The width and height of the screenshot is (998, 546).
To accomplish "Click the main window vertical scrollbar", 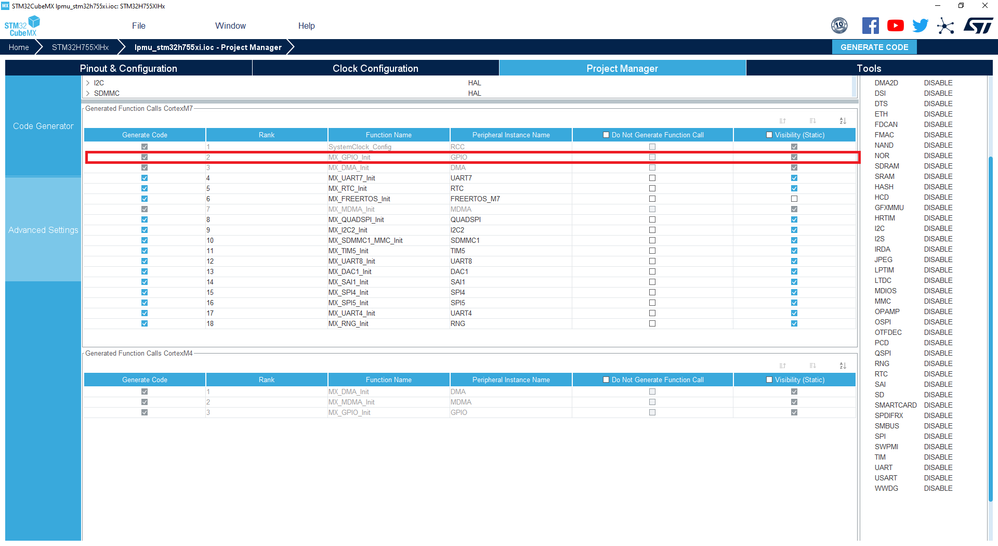I will coord(990,329).
